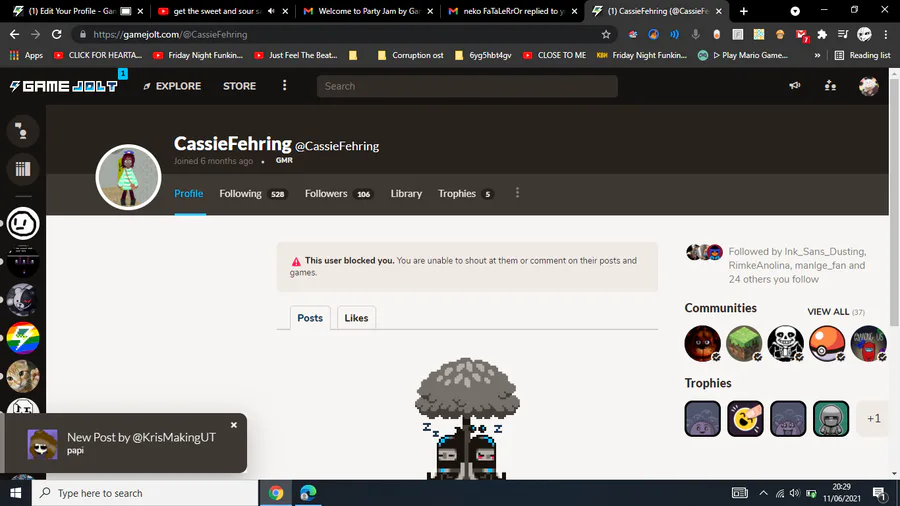Open Microsoft Edge from the taskbar
This screenshot has width=900, height=506.
[308, 493]
